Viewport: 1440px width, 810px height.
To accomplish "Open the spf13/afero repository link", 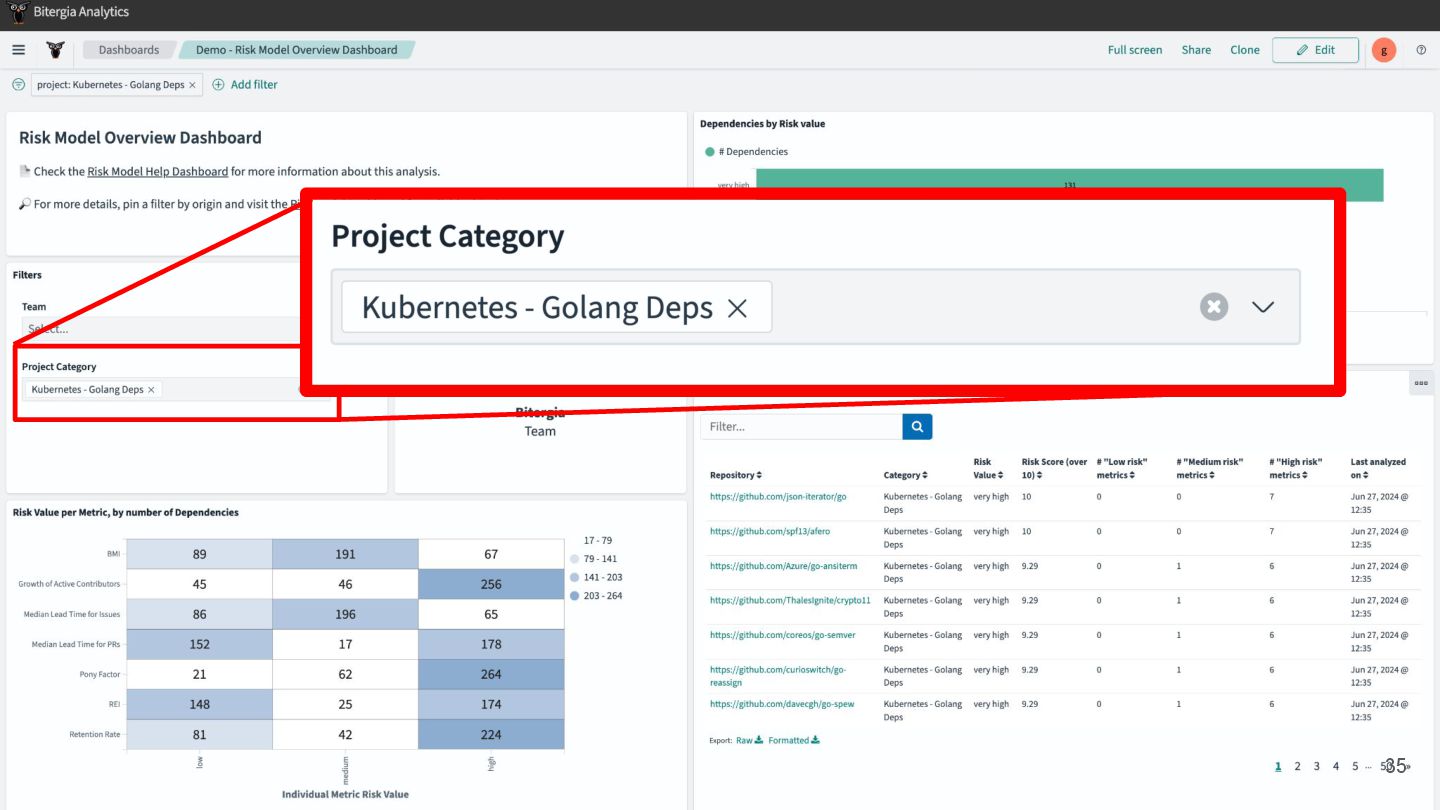I will click(x=770, y=531).
